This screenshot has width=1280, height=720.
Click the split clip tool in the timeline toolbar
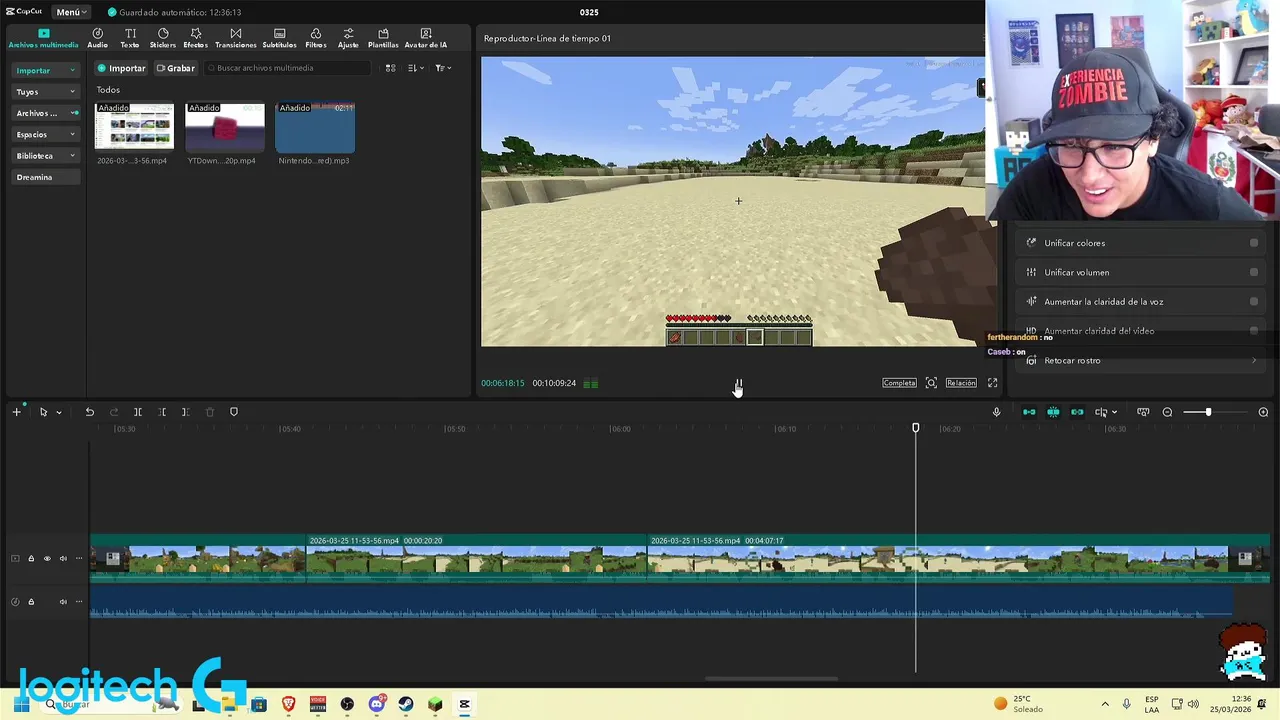coord(138,412)
